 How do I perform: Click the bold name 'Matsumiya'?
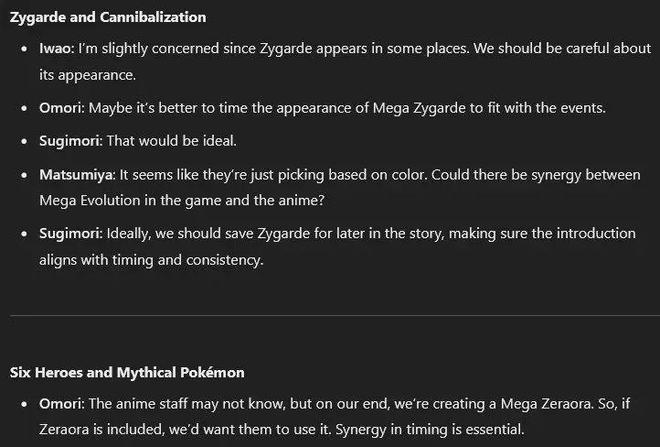point(76,175)
